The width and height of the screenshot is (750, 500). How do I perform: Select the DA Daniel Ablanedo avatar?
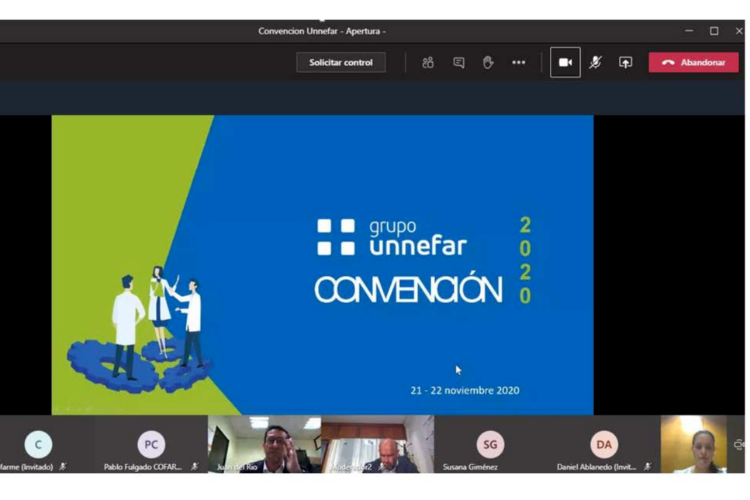tap(604, 444)
